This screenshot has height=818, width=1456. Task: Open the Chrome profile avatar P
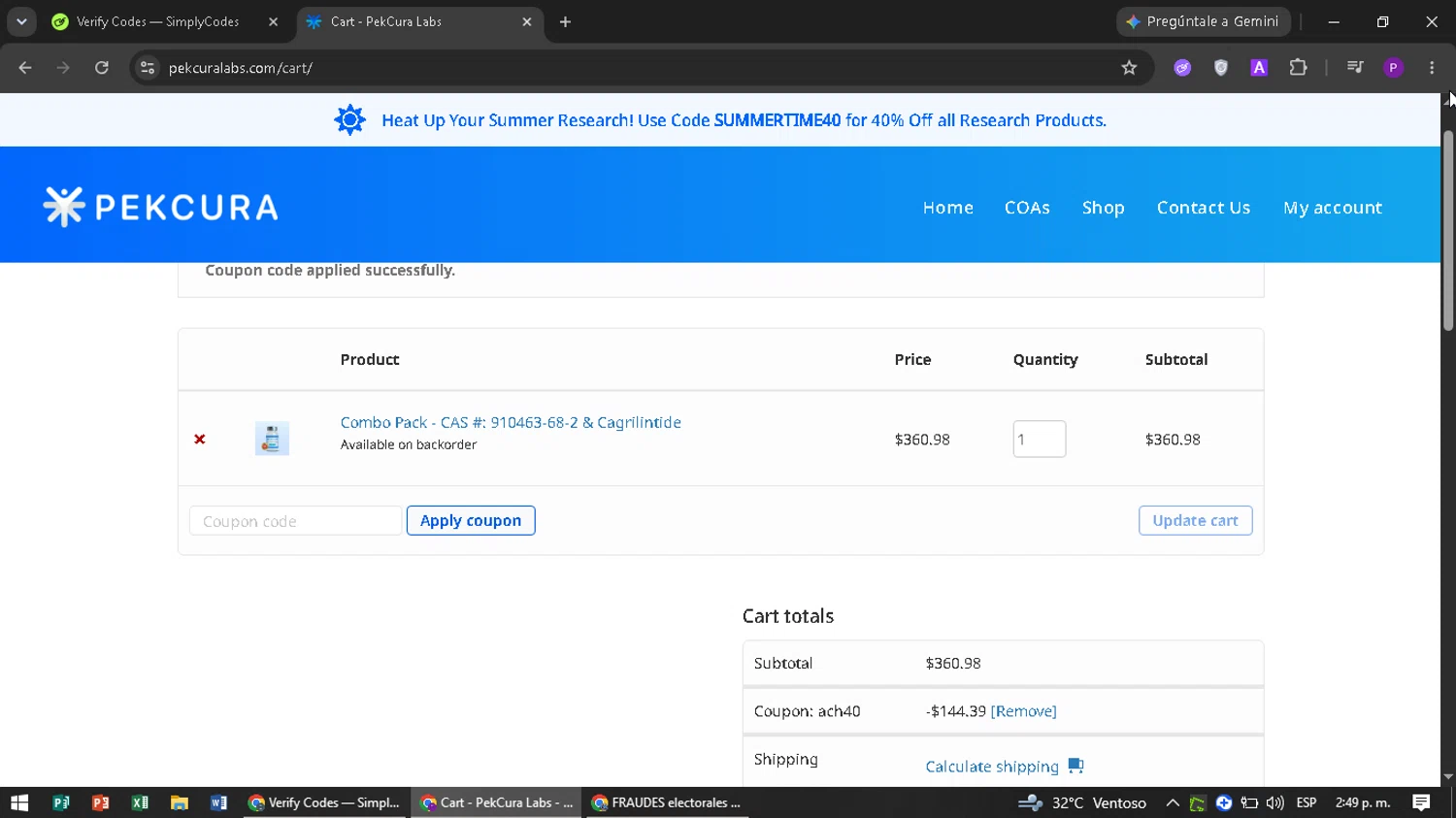tap(1393, 68)
